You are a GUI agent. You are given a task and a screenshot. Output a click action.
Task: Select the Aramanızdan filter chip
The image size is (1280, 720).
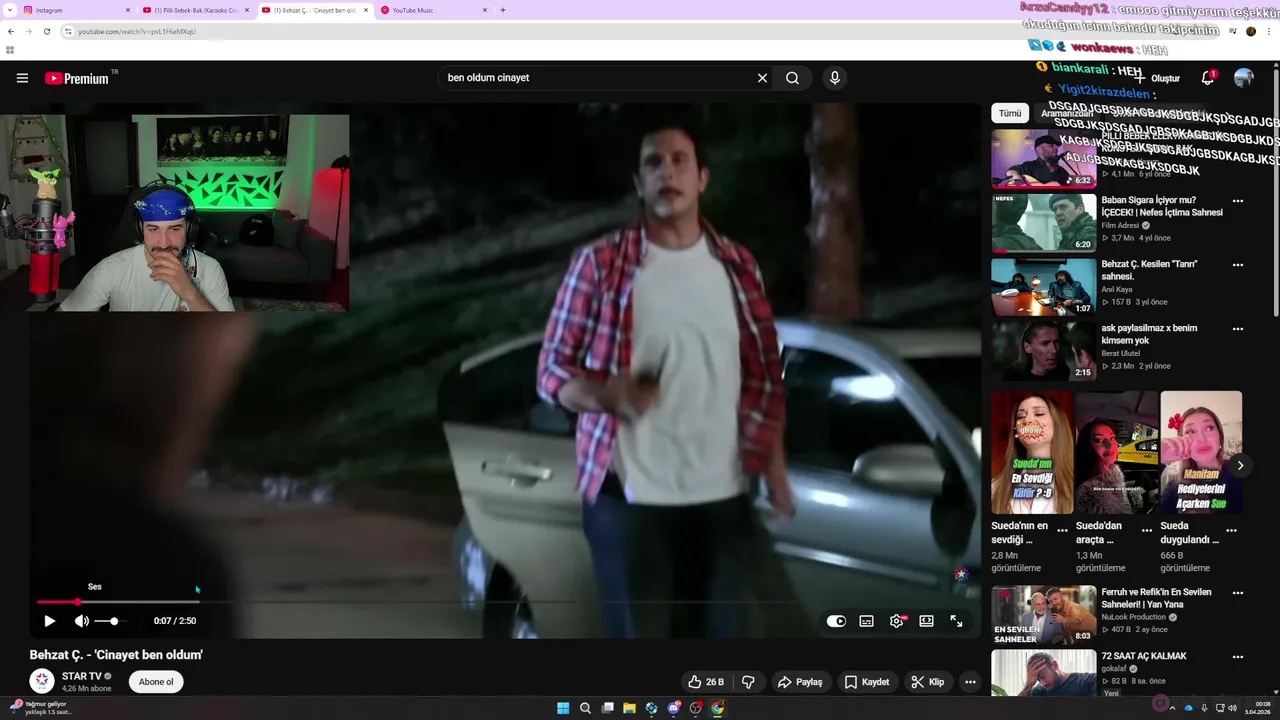1067,113
